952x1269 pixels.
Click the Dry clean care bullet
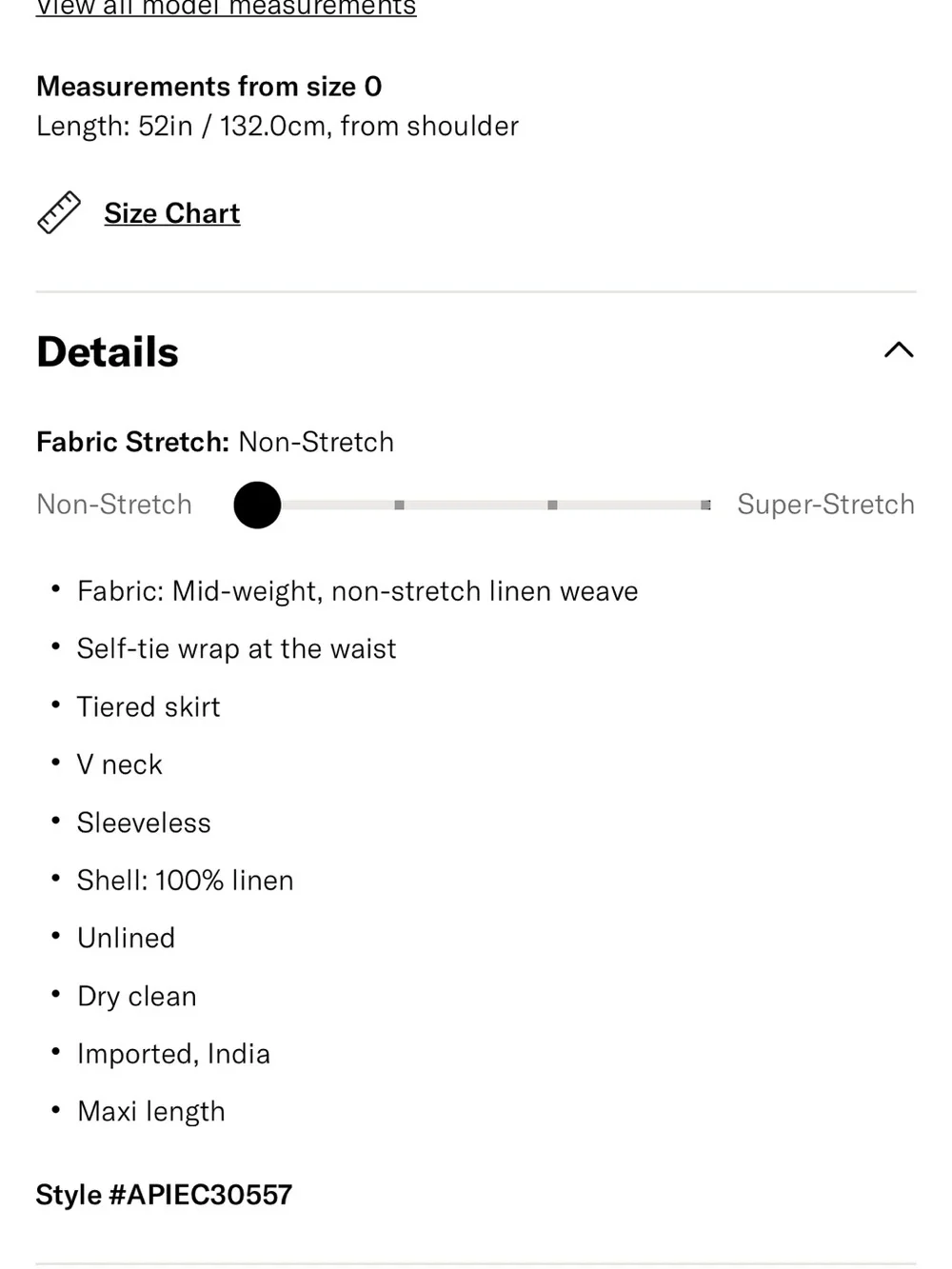point(136,996)
